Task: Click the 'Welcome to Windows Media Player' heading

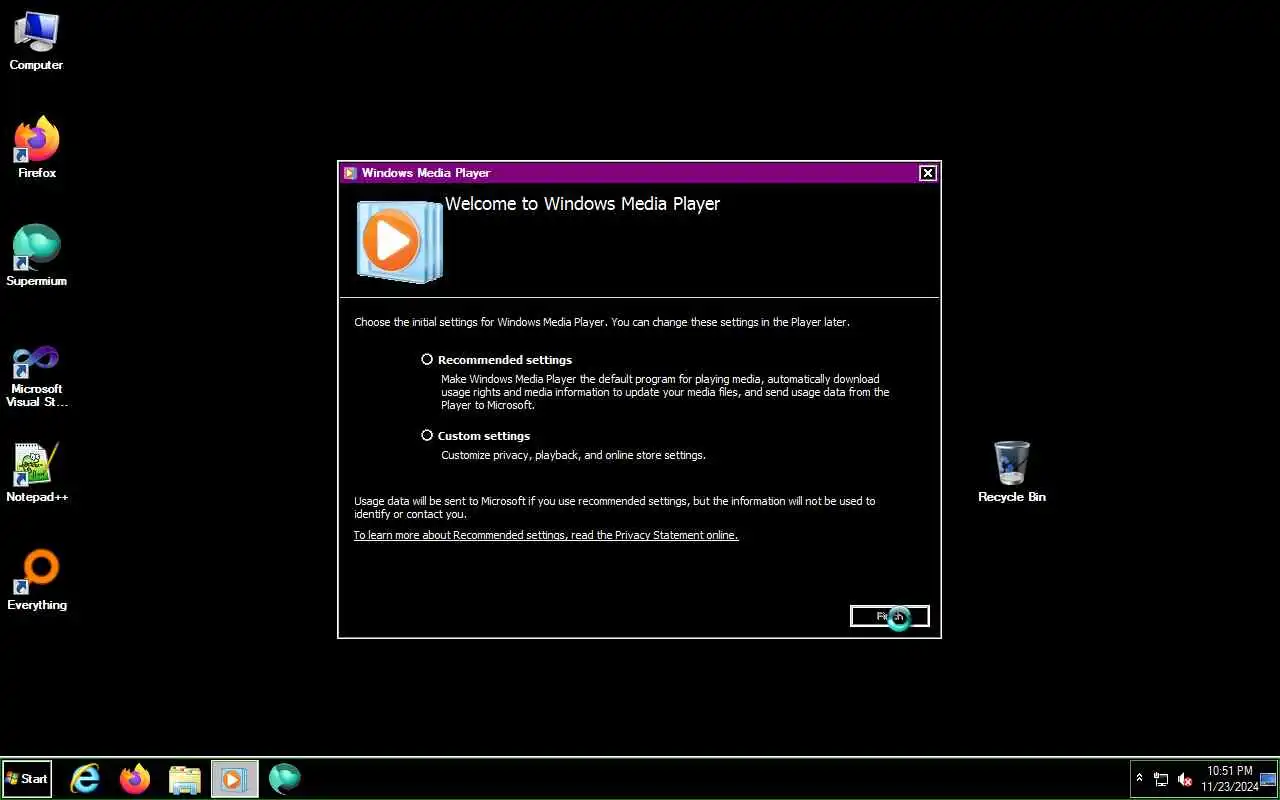Action: coord(582,204)
